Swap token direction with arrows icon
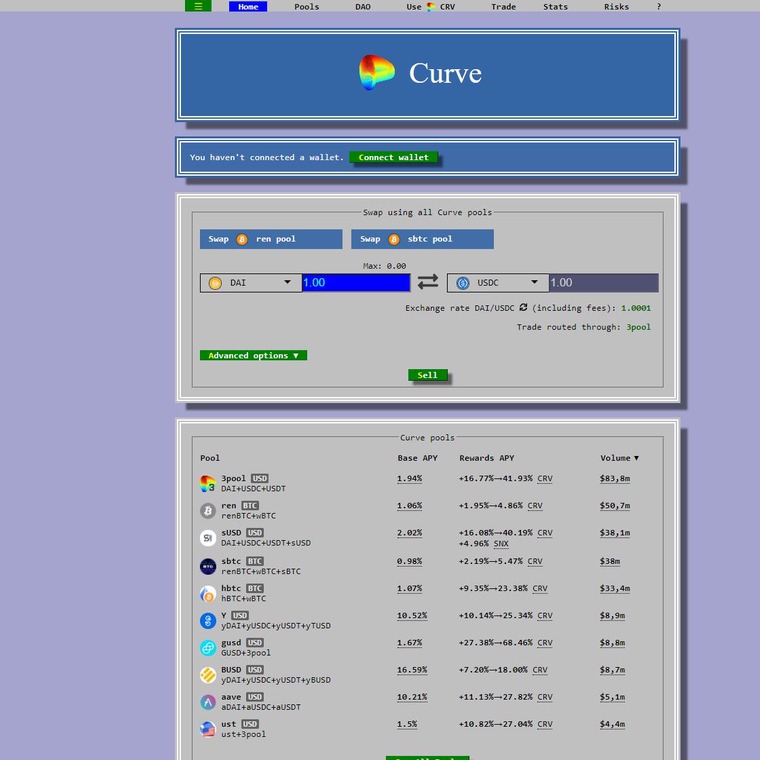The width and height of the screenshot is (760, 760). pyautogui.click(x=428, y=283)
